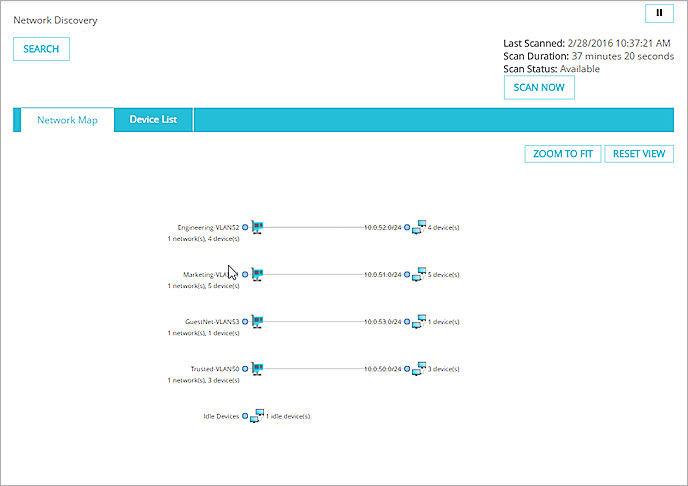Expand the Idle Devices node circle
688x486 pixels.
coord(245,416)
